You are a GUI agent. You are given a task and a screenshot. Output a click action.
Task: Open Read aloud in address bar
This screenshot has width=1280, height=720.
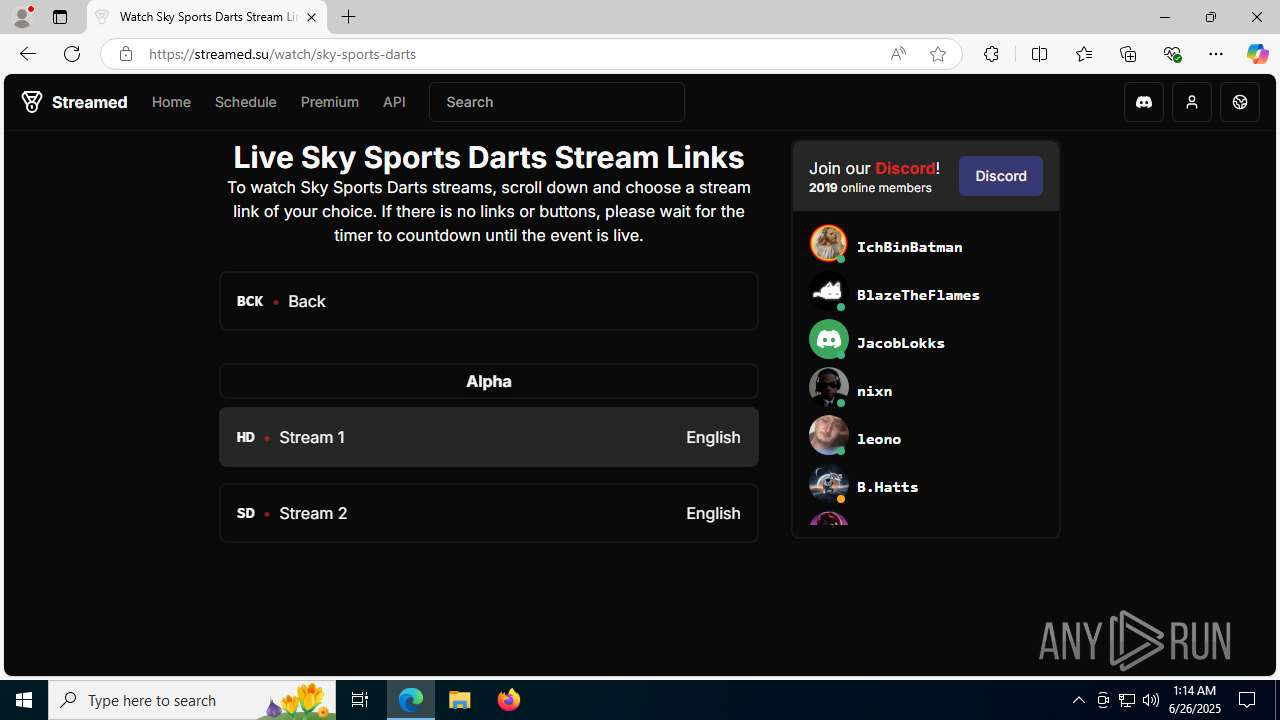898,54
